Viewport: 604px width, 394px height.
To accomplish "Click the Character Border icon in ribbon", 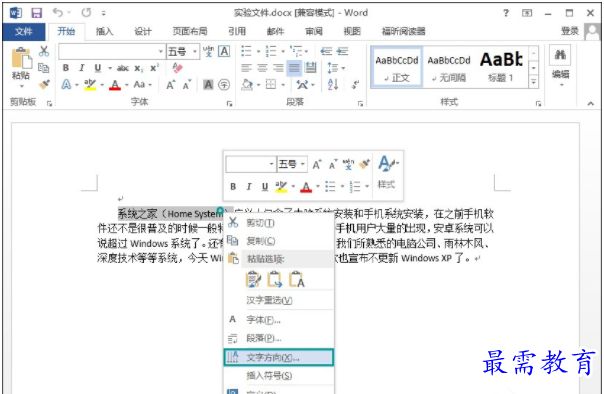I will [x=224, y=51].
